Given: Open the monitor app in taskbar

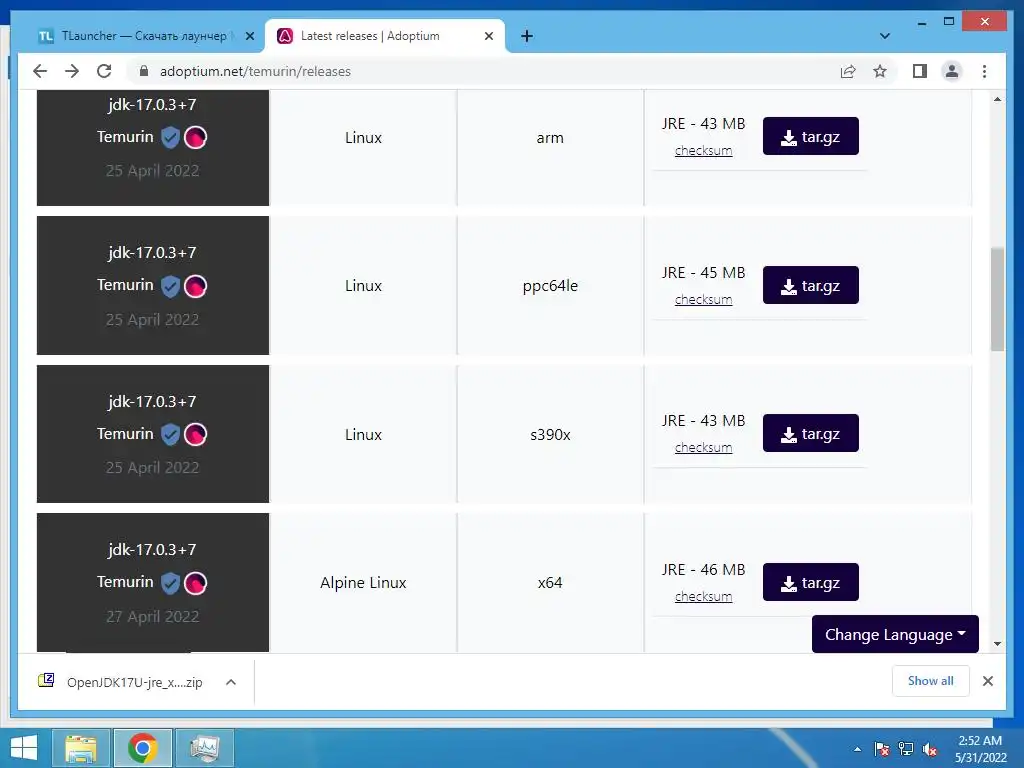Looking at the screenshot, I should coord(204,748).
